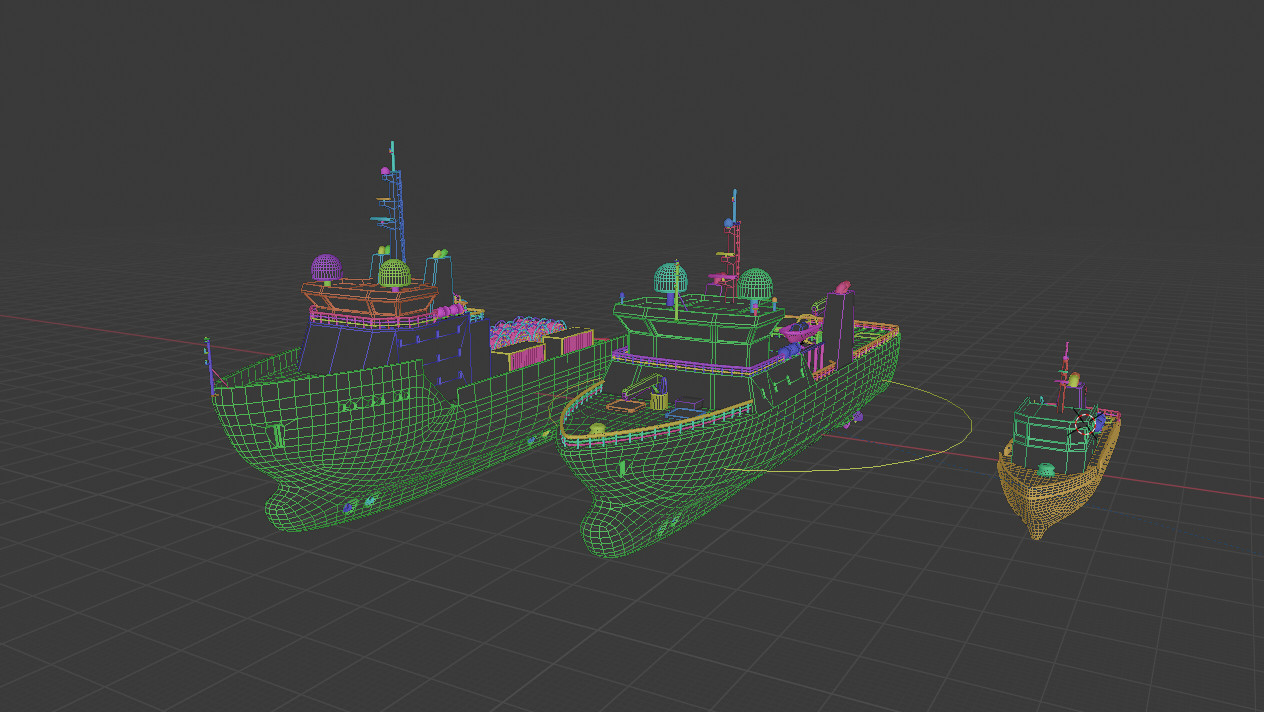Select the right green dome on the middle ship
This screenshot has width=1264, height=712.
[756, 282]
